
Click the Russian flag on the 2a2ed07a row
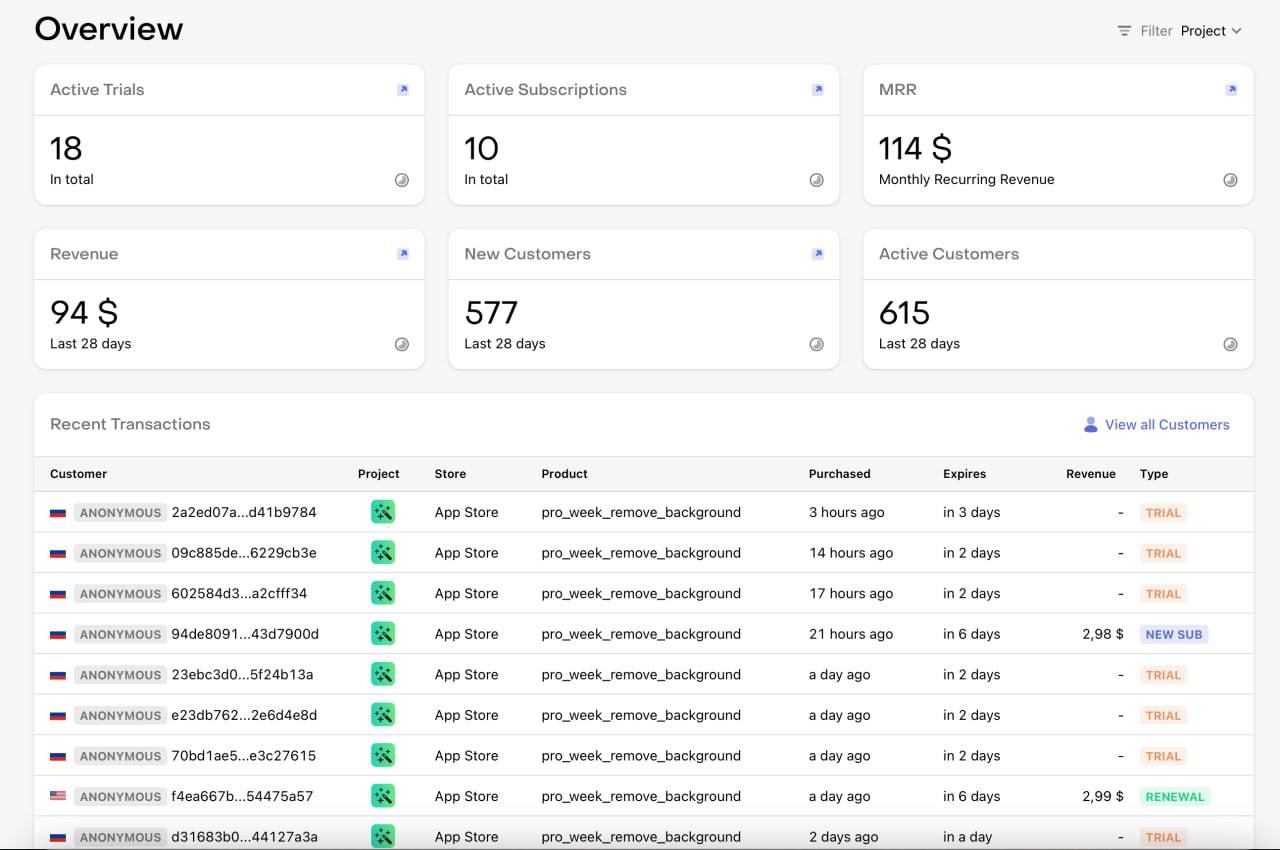[x=58, y=512]
